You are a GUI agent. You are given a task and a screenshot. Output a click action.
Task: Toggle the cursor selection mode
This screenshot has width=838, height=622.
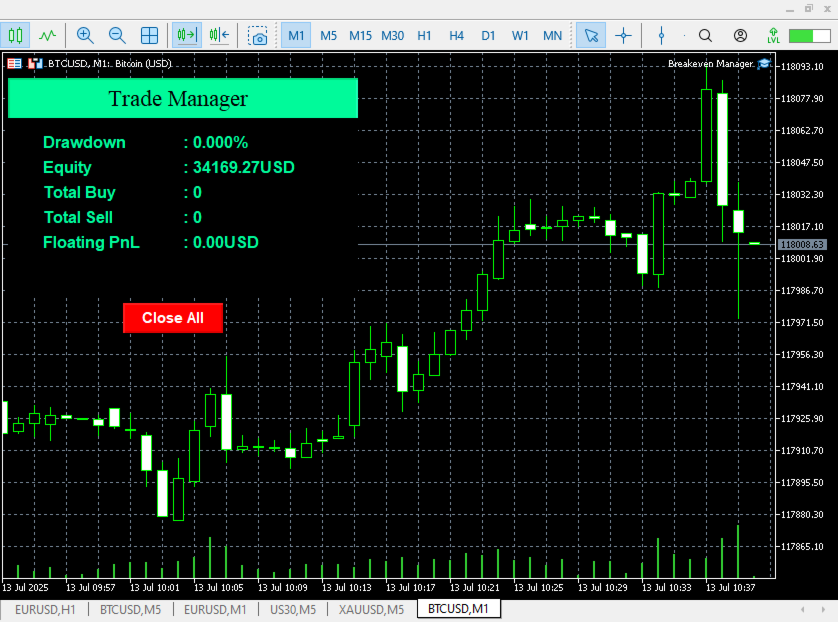591,36
